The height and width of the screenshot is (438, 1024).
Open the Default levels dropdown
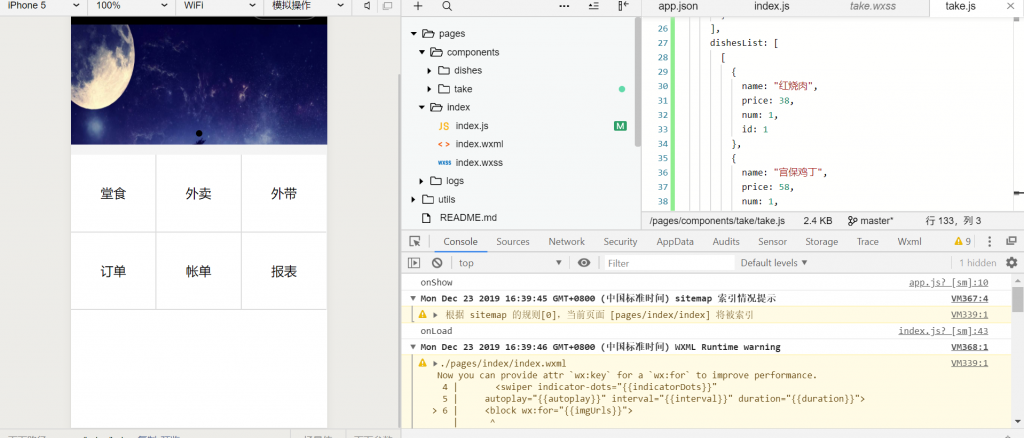tap(774, 262)
